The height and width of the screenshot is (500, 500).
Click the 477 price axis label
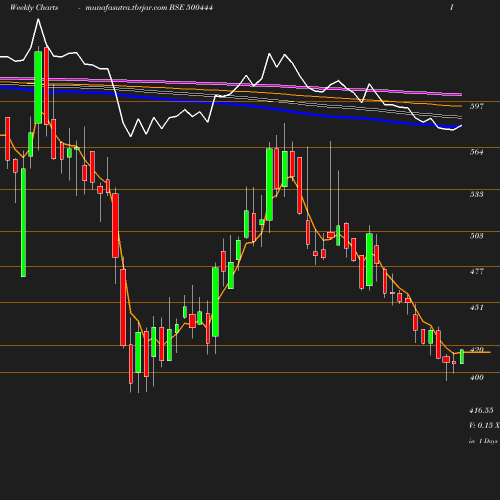click(x=476, y=271)
